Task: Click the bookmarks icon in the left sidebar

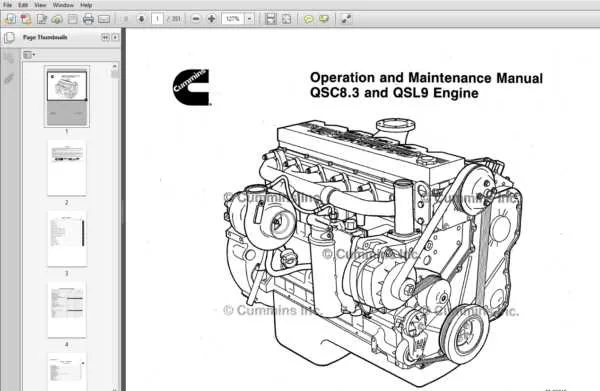Action: click(x=9, y=58)
